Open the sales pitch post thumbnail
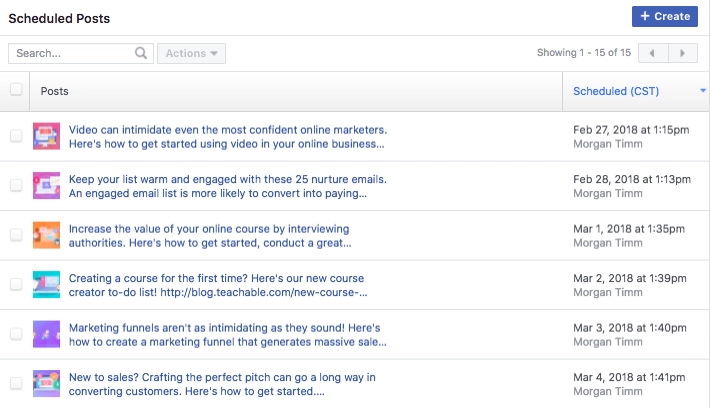 pos(46,383)
